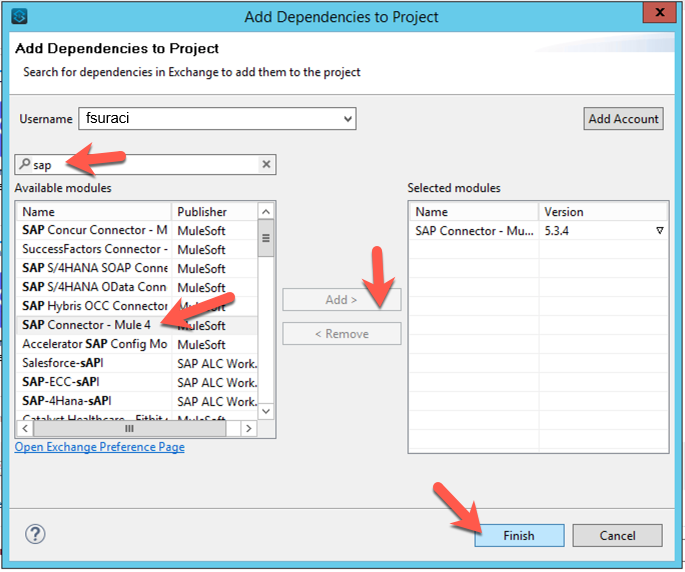Select SAP S/4HANA OData Connector row
The width and height of the screenshot is (685, 572).
click(x=137, y=287)
